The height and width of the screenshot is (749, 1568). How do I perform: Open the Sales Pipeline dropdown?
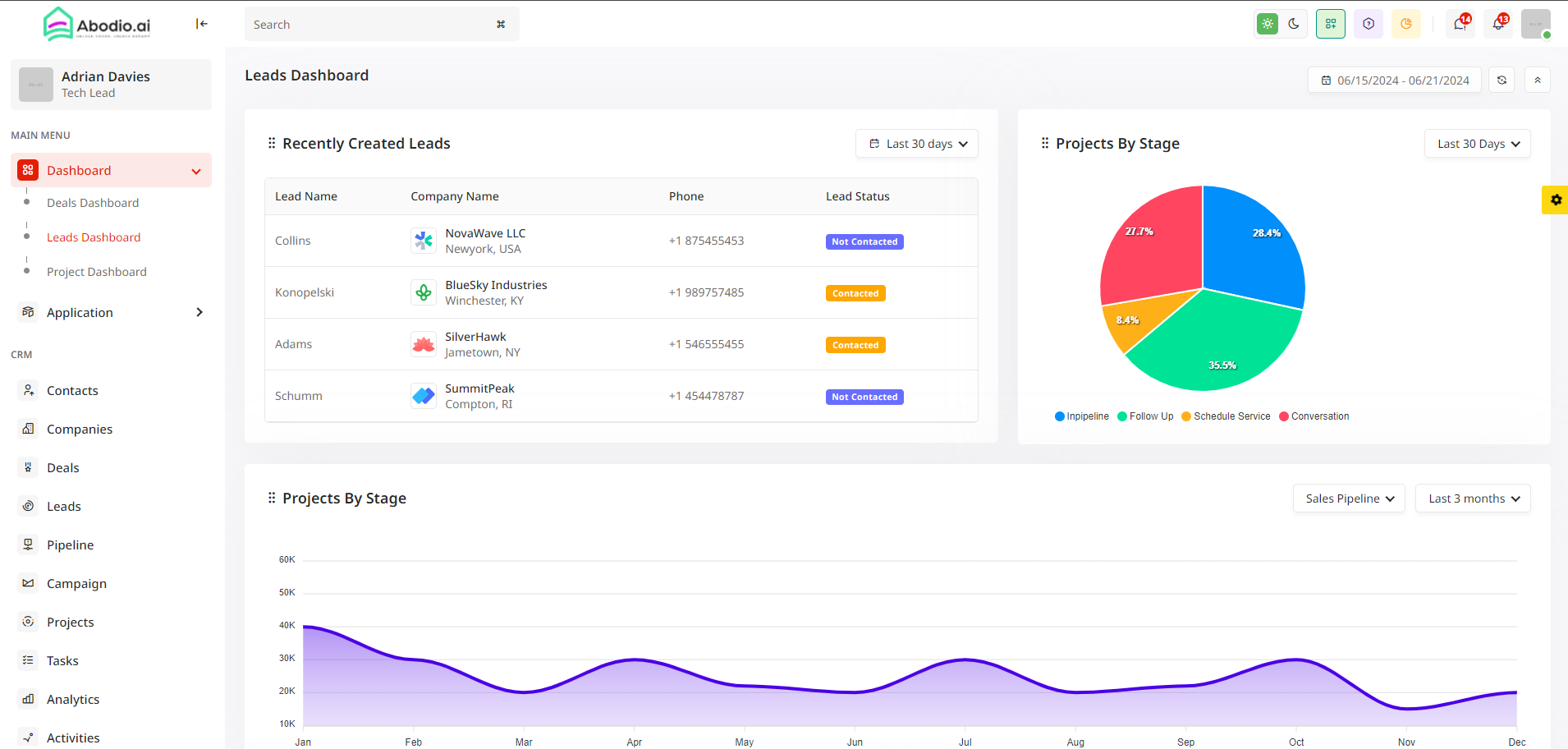click(x=1348, y=498)
